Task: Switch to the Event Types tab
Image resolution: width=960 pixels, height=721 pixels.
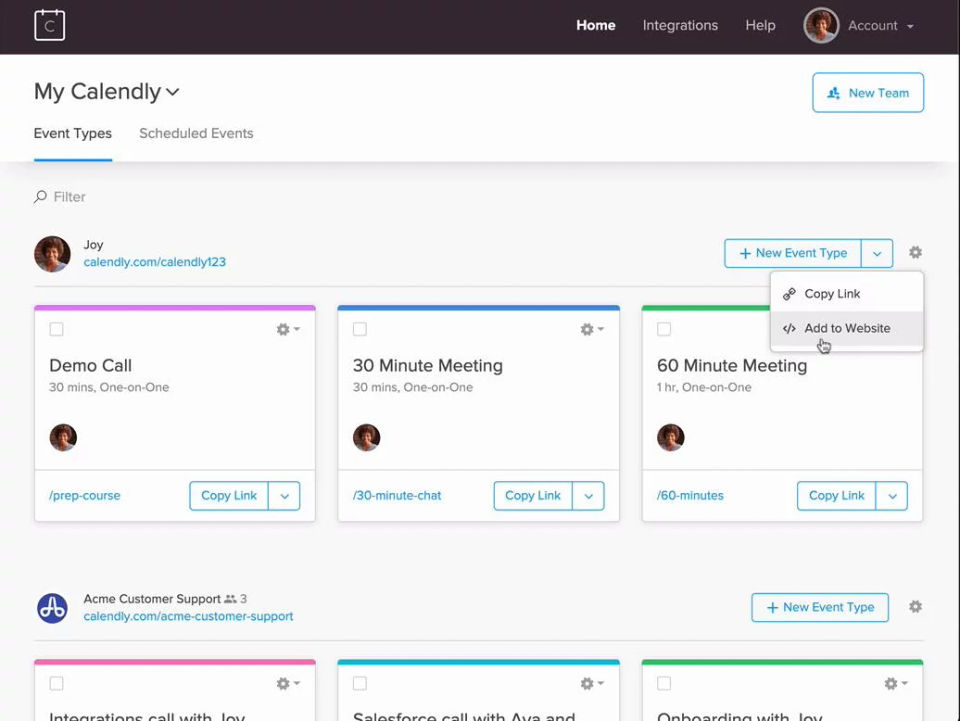Action: tap(73, 133)
